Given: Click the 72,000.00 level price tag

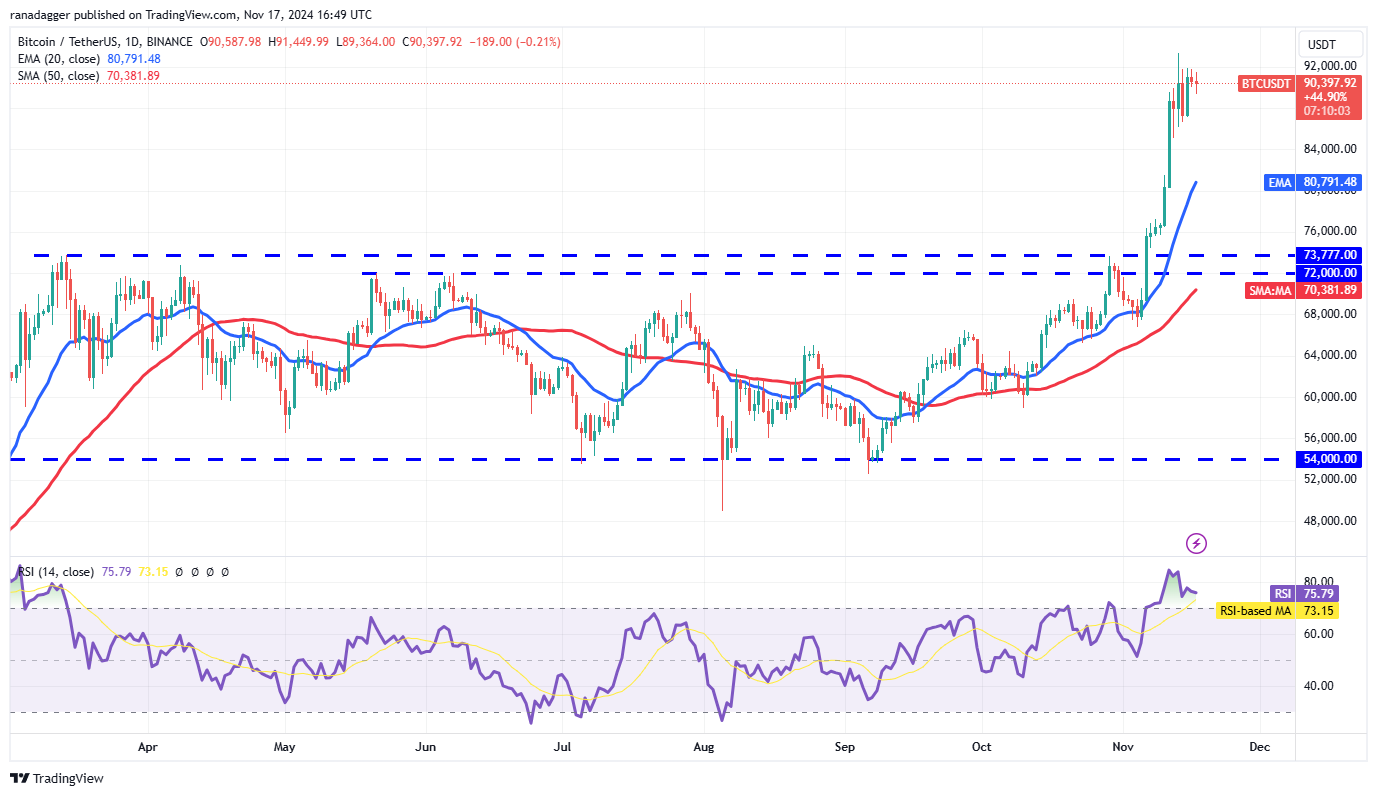Looking at the screenshot, I should [1331, 273].
